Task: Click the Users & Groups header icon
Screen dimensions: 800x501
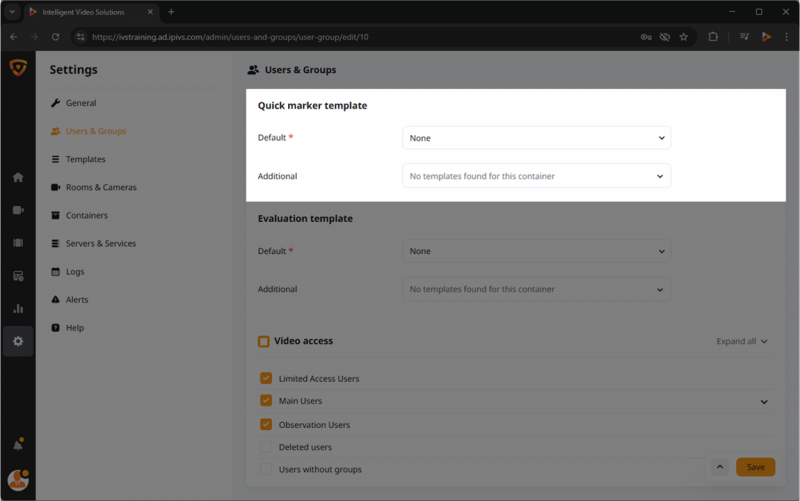Action: (x=253, y=70)
